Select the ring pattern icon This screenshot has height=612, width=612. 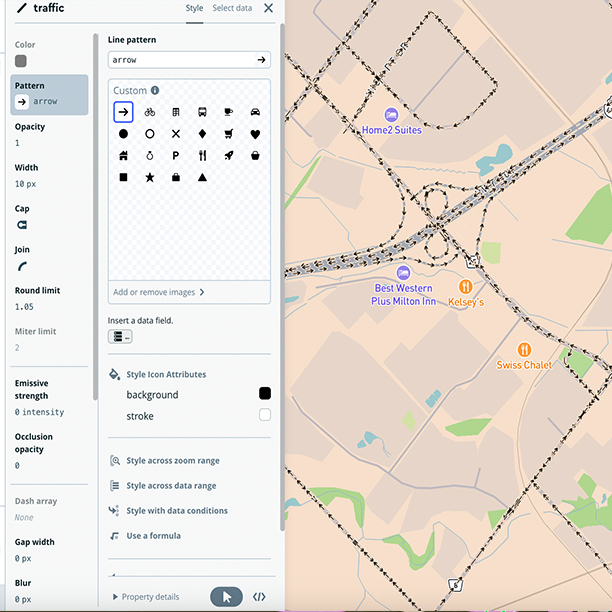(149, 156)
